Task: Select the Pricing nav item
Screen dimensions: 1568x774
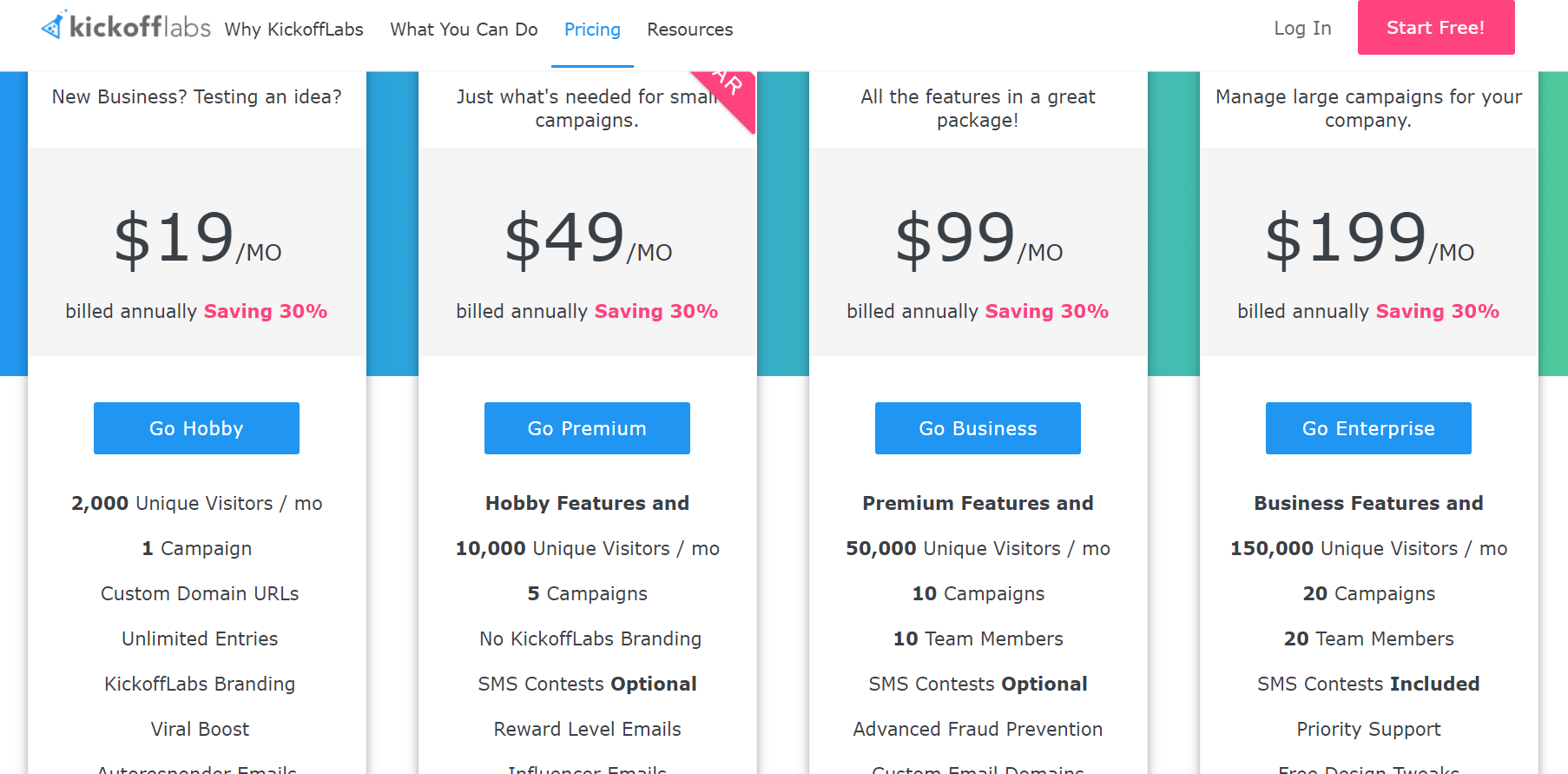Action: (x=592, y=30)
